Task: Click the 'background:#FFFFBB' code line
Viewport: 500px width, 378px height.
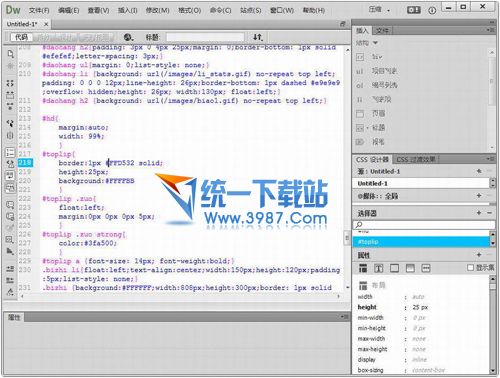Action: [x=96, y=181]
